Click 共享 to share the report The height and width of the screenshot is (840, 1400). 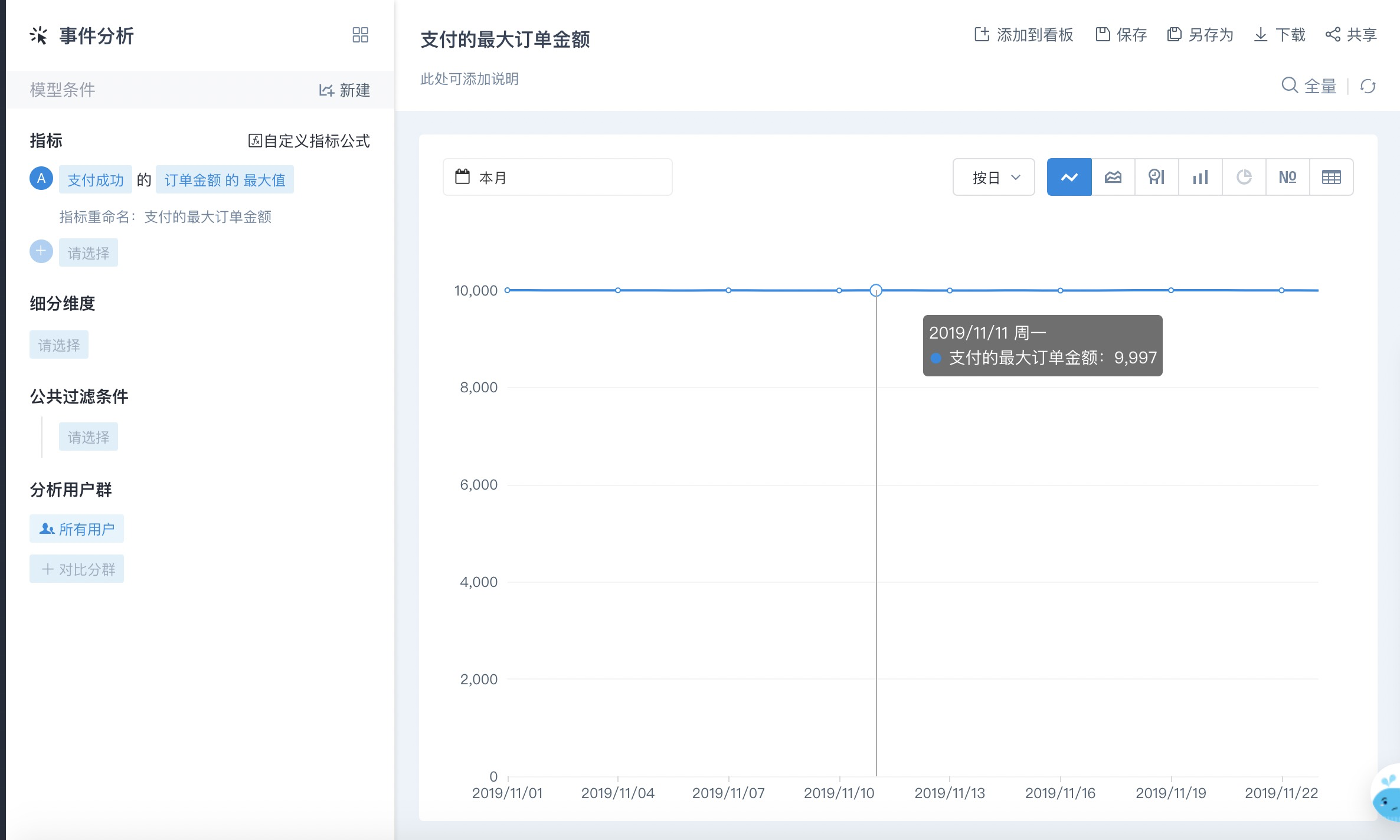1351,35
